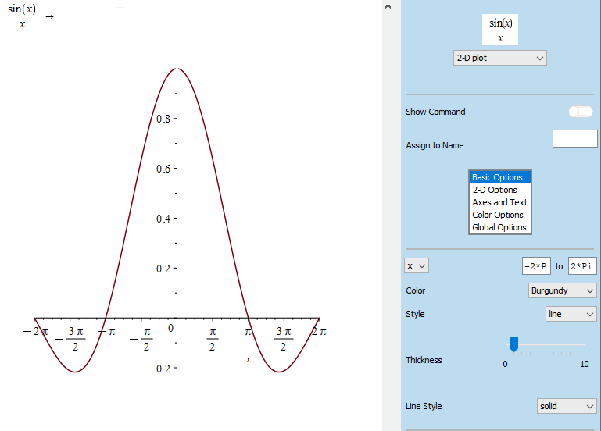The height and width of the screenshot is (431, 601).
Task: Click the Assign to Name input field
Action: pos(574,139)
